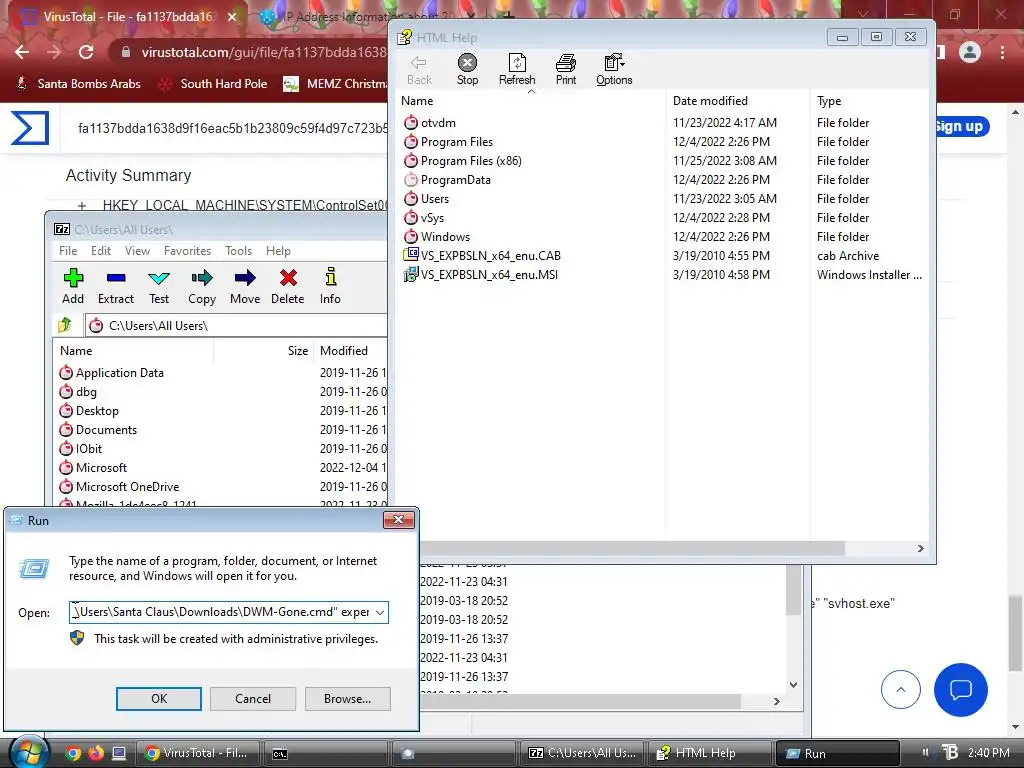Select VS_EXPBSLN_x64_enu.MSI file

[481, 274]
